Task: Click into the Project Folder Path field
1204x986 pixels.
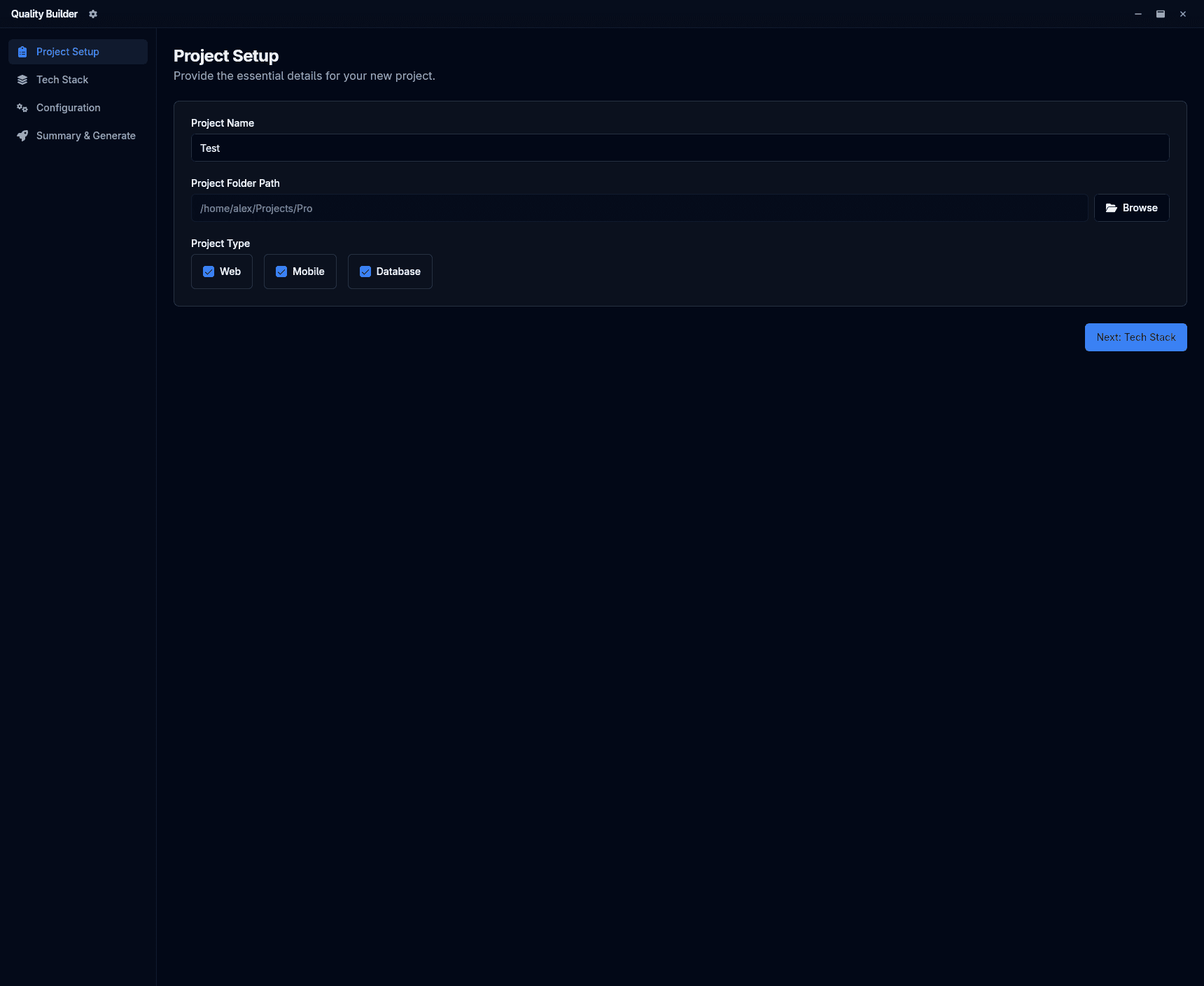Action: pyautogui.click(x=639, y=208)
